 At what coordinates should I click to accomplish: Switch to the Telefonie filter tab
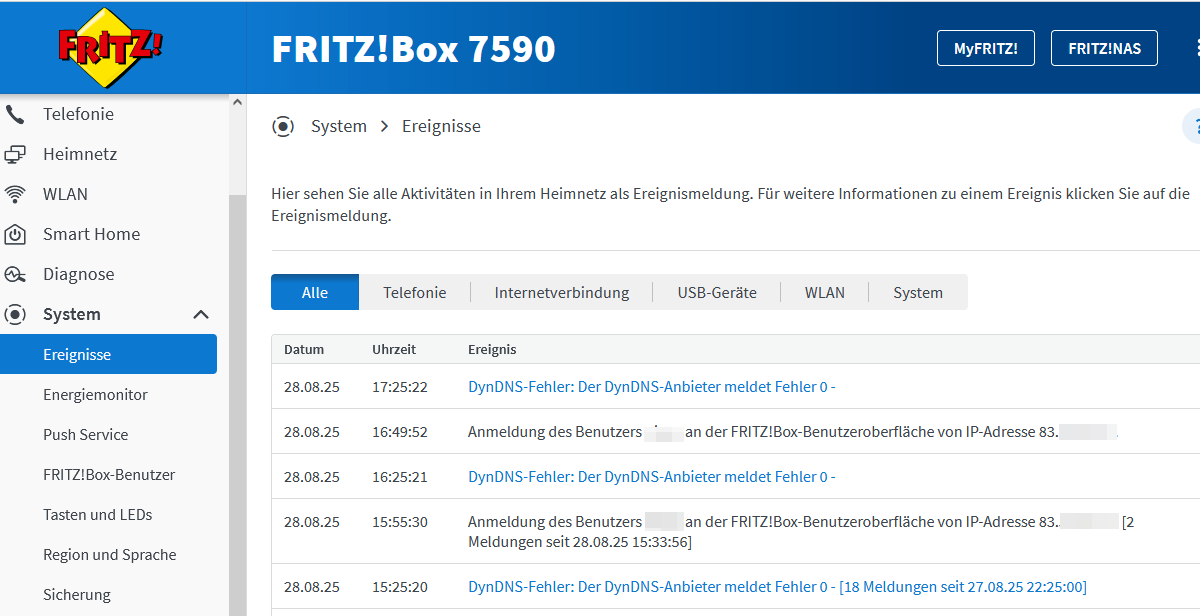point(414,293)
